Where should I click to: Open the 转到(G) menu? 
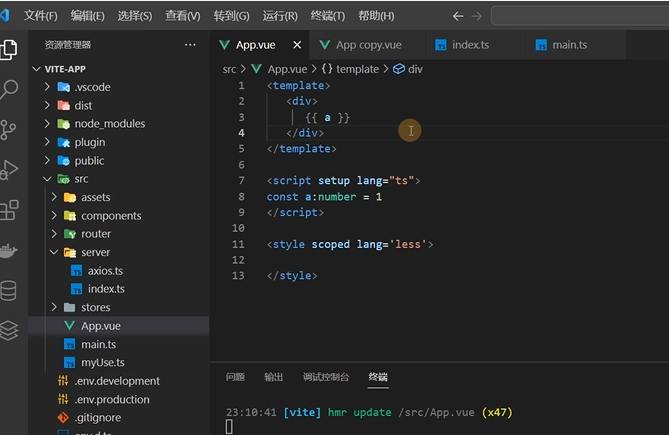tap(231, 16)
